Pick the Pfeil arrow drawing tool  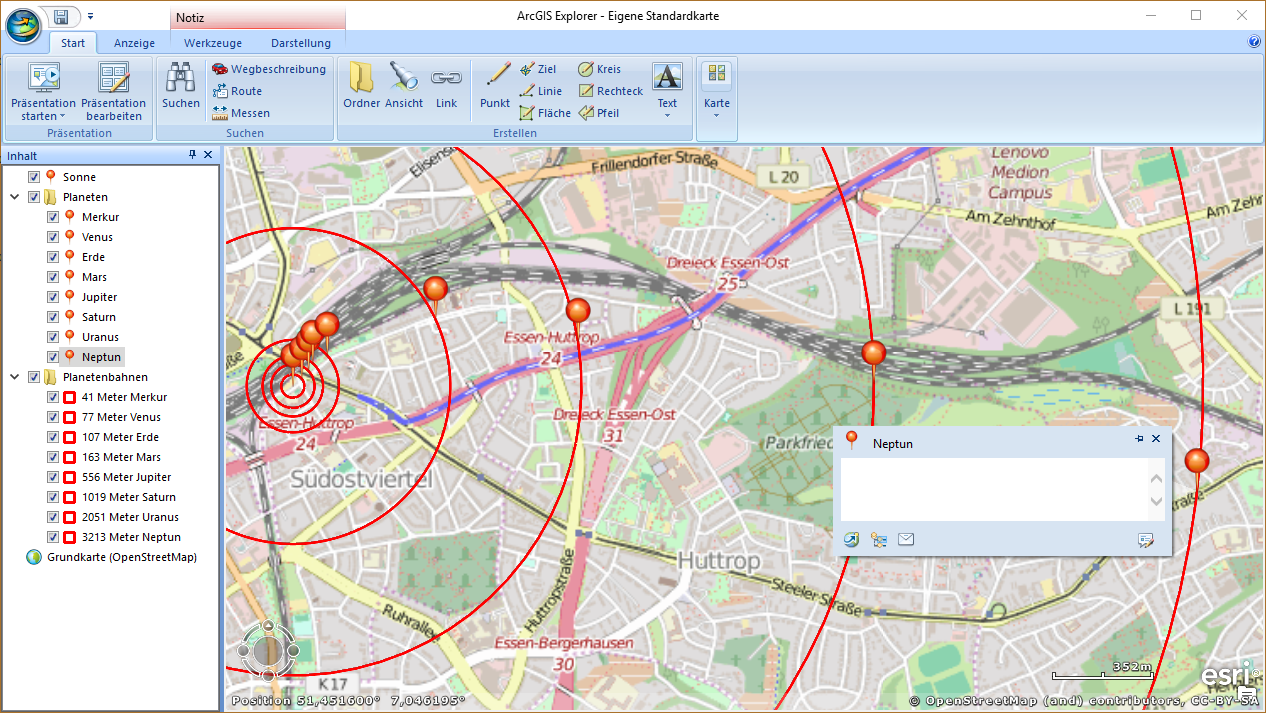(598, 113)
